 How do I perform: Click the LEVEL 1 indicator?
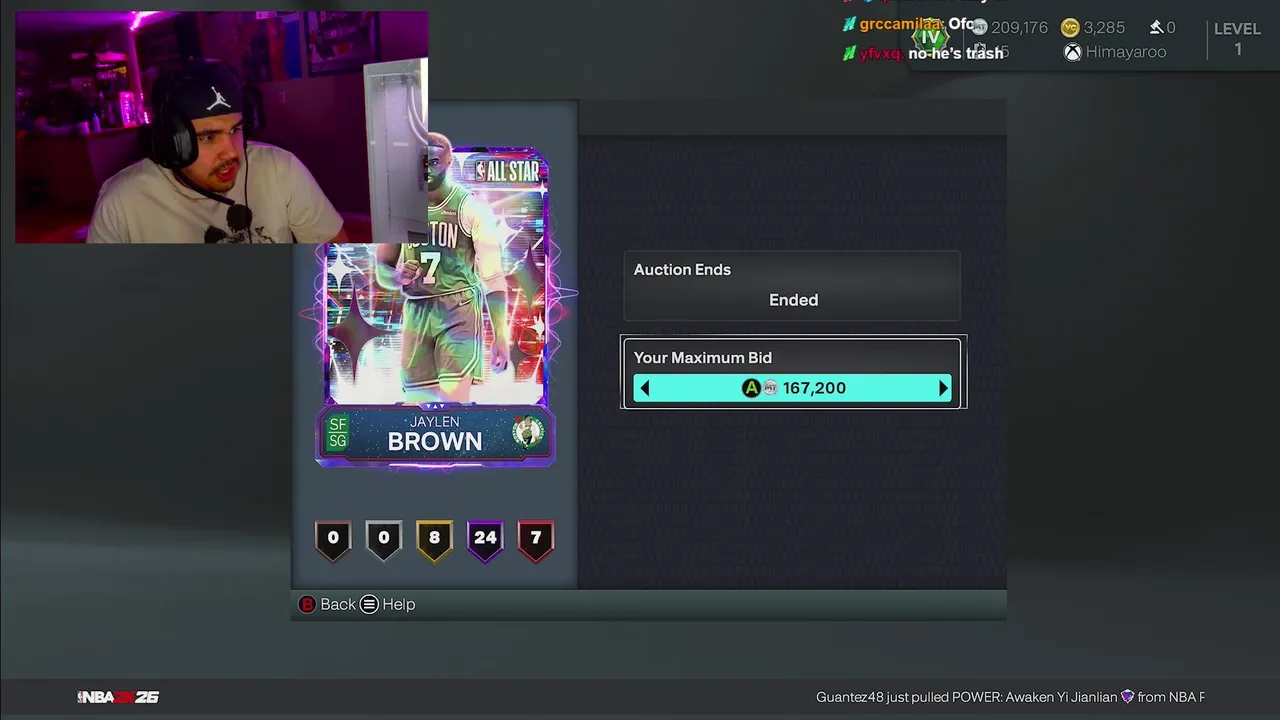1237,39
